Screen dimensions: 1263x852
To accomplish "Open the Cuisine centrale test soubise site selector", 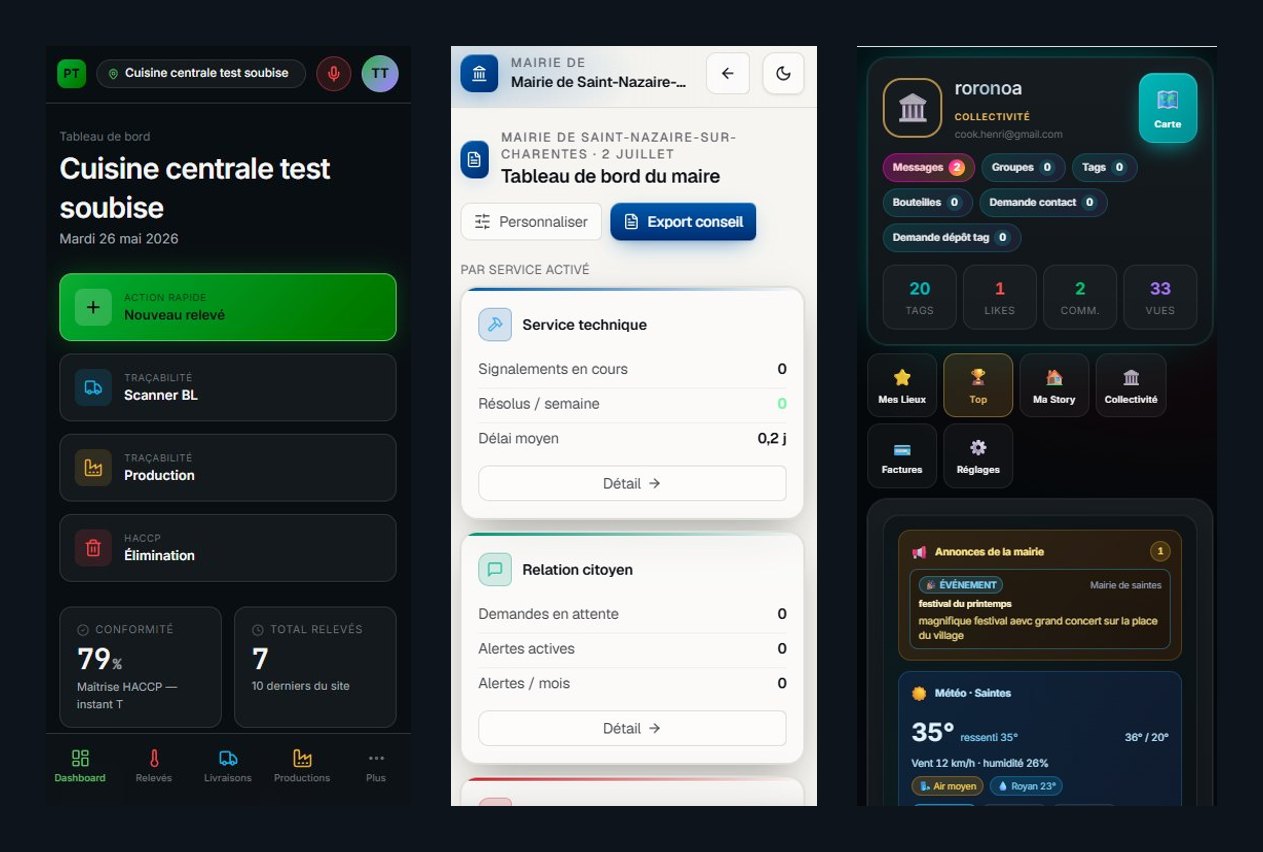I will point(201,73).
